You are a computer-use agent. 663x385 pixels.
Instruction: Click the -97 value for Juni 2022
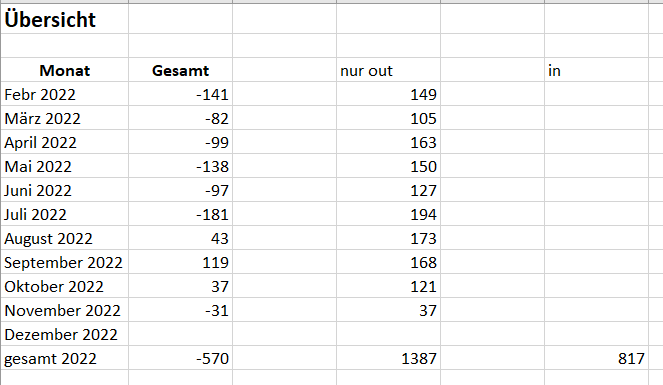point(181,191)
